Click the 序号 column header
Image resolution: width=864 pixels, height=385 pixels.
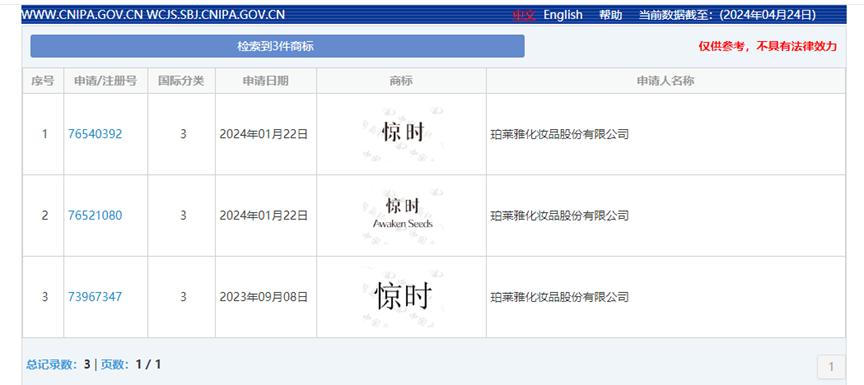[43, 81]
